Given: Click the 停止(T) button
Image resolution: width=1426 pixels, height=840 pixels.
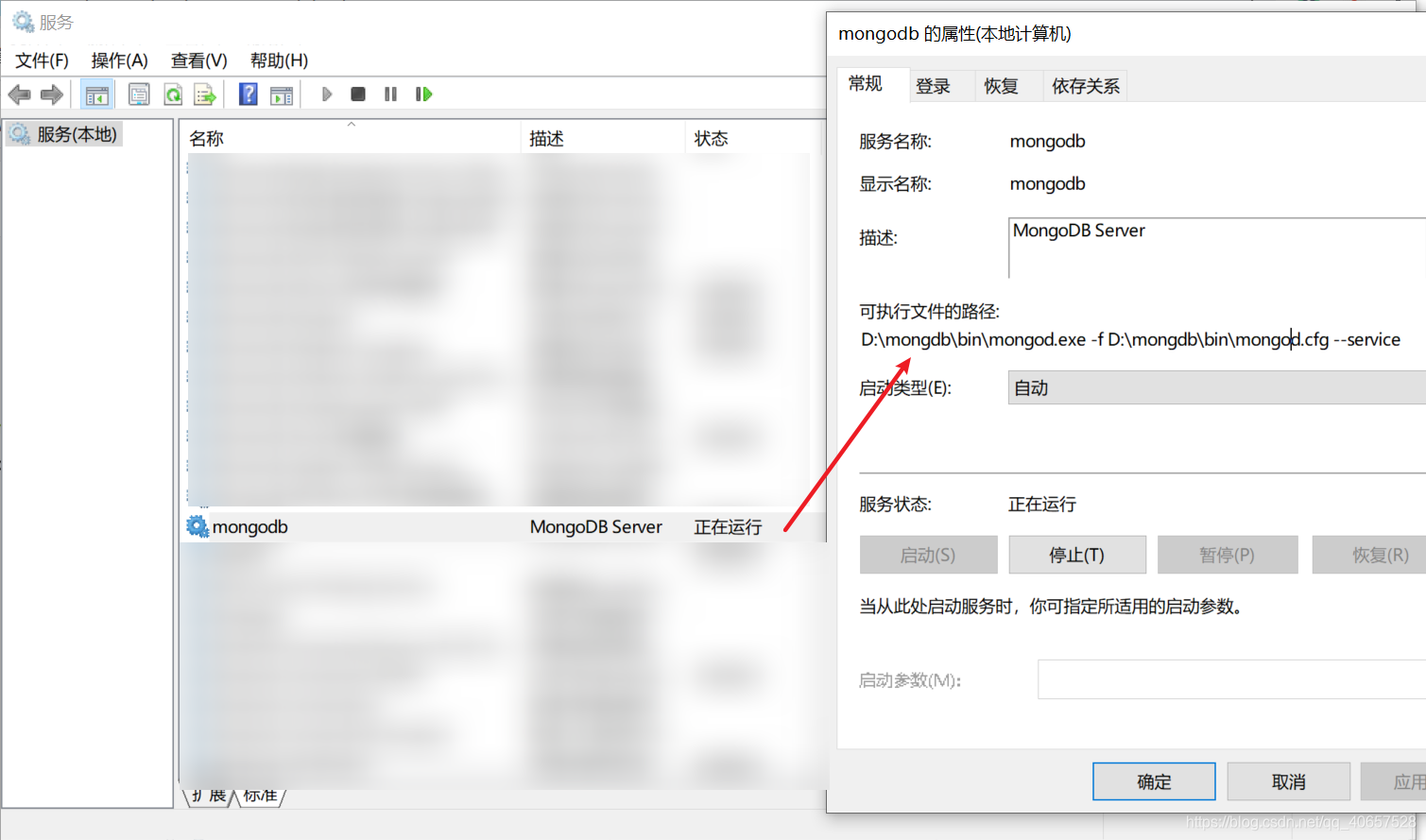Looking at the screenshot, I should (1077, 555).
